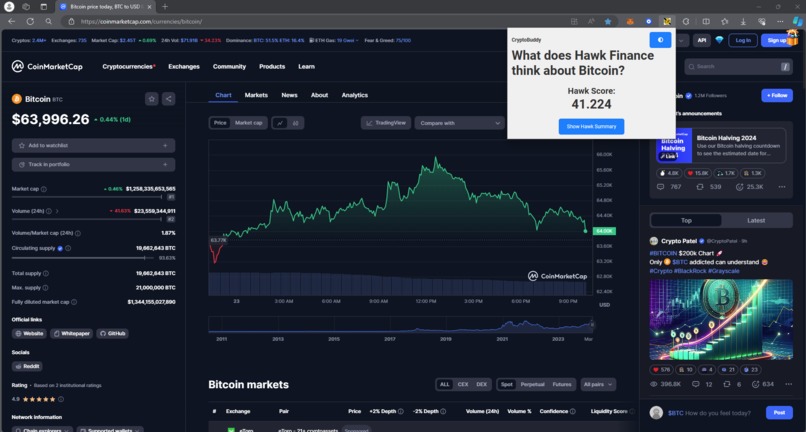The image size is (806, 432).
Task: Select Perpetual market type
Action: tap(532, 384)
